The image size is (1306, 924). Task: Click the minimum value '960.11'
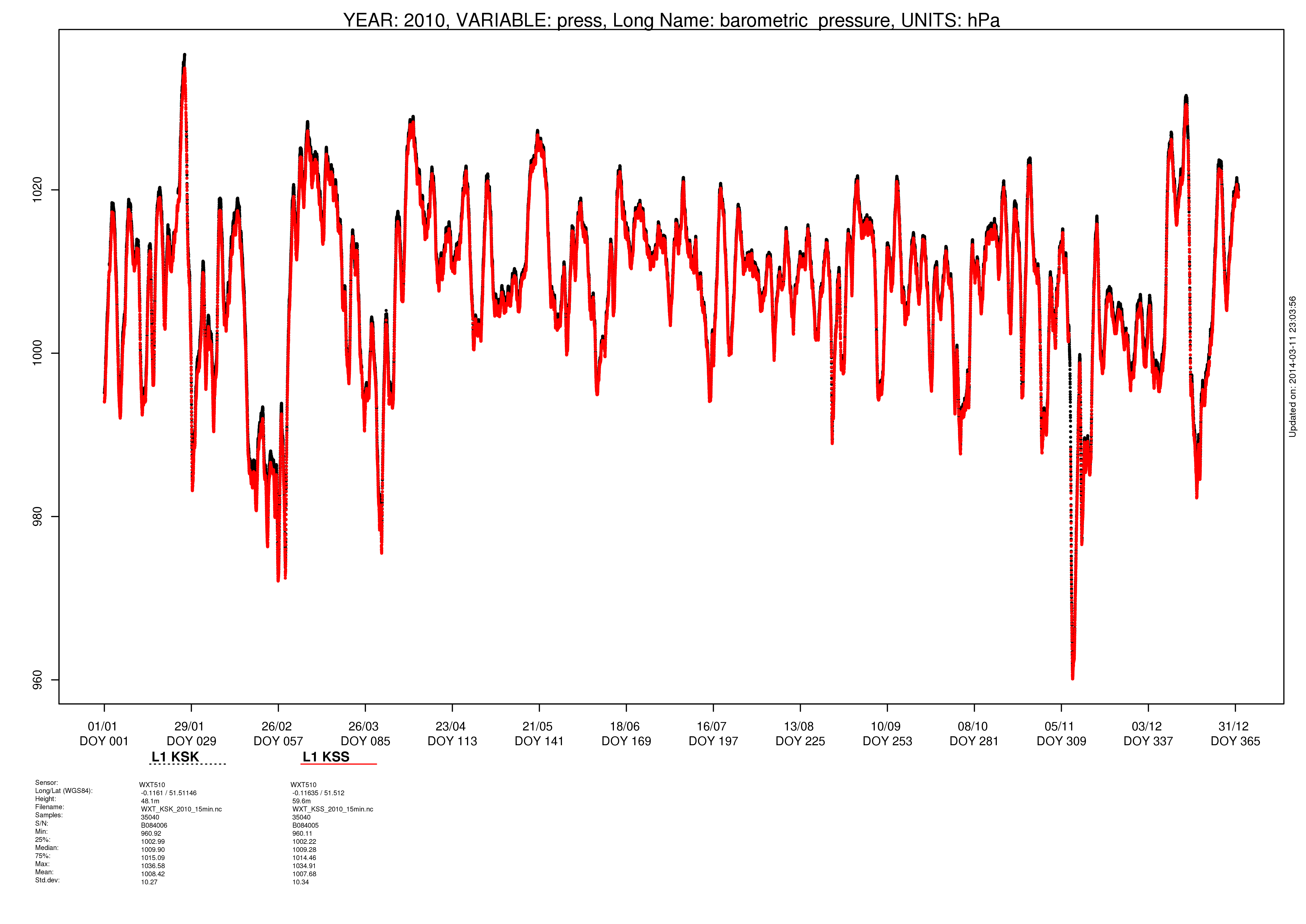tap(302, 833)
